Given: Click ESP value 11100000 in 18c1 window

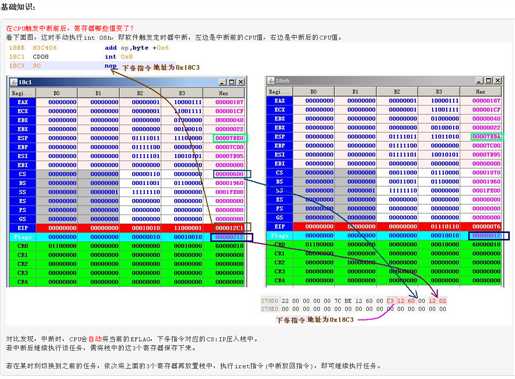Looking at the screenshot, I should click(188, 138).
